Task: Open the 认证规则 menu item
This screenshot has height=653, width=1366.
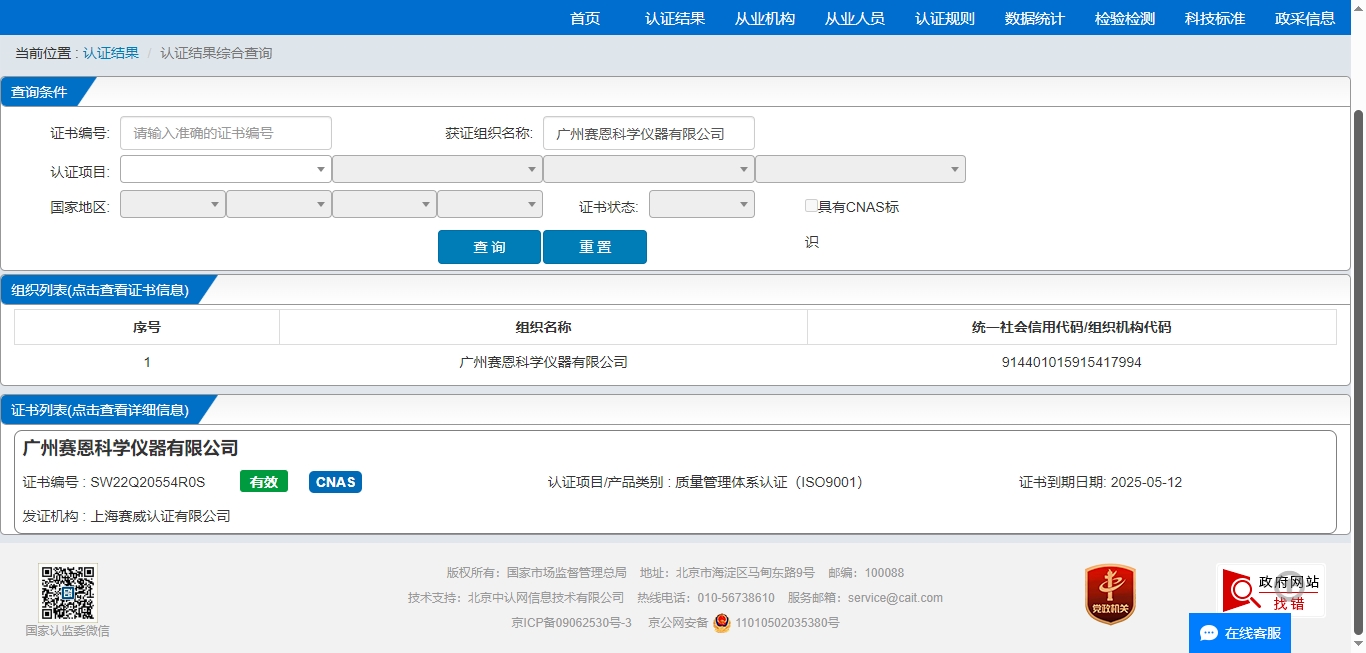Action: (945, 18)
